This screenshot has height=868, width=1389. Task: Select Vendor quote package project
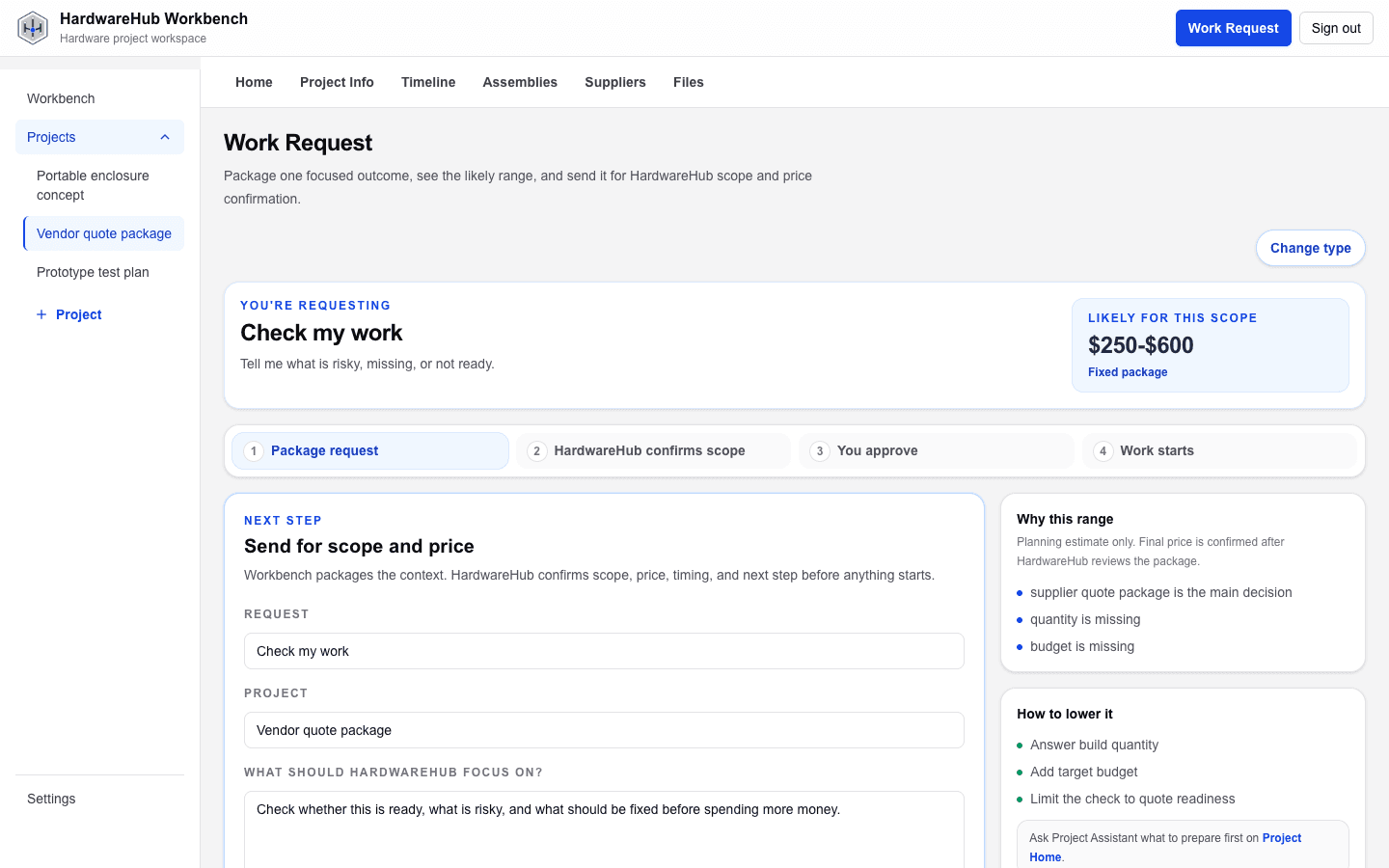point(103,233)
